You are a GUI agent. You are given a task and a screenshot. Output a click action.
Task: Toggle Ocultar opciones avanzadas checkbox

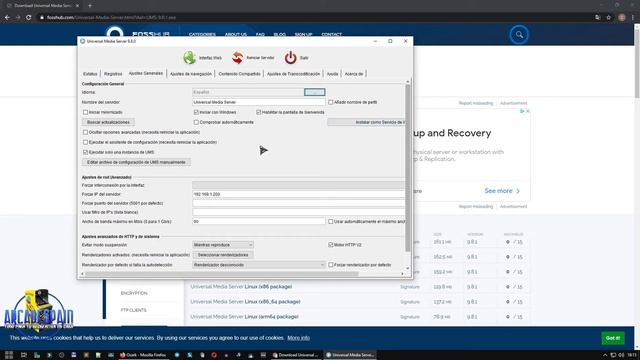coord(85,132)
